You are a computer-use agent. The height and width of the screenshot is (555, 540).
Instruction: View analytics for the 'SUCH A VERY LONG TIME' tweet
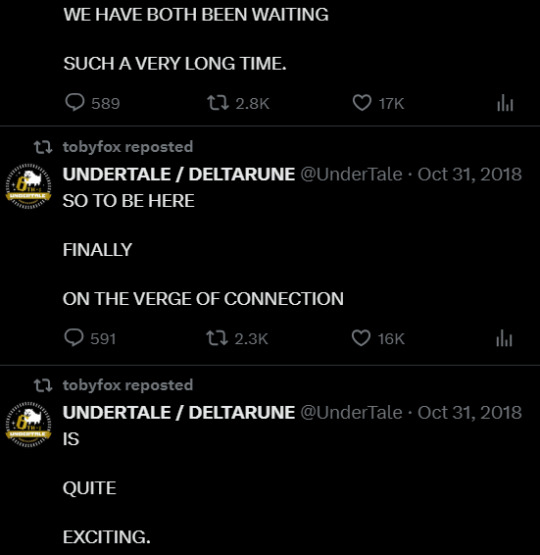pyautogui.click(x=505, y=103)
